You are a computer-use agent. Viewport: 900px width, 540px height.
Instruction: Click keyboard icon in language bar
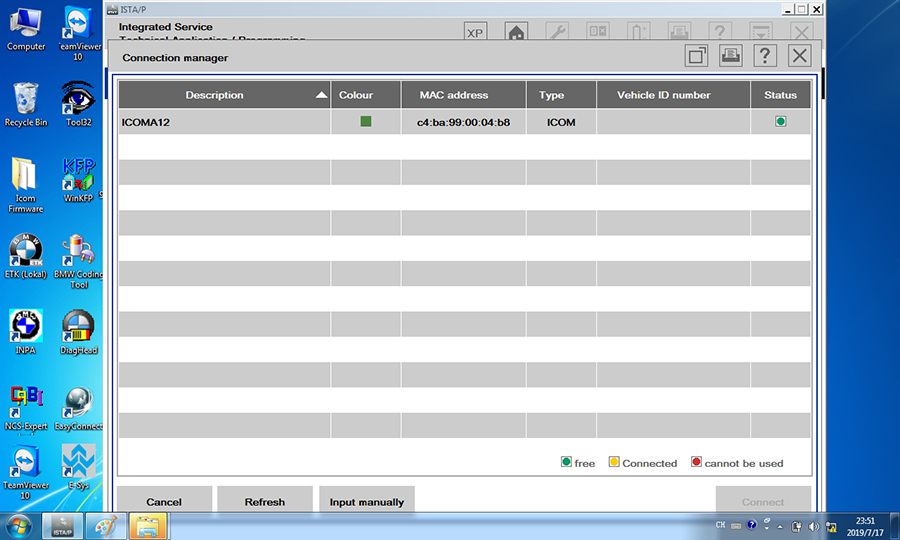[736, 526]
